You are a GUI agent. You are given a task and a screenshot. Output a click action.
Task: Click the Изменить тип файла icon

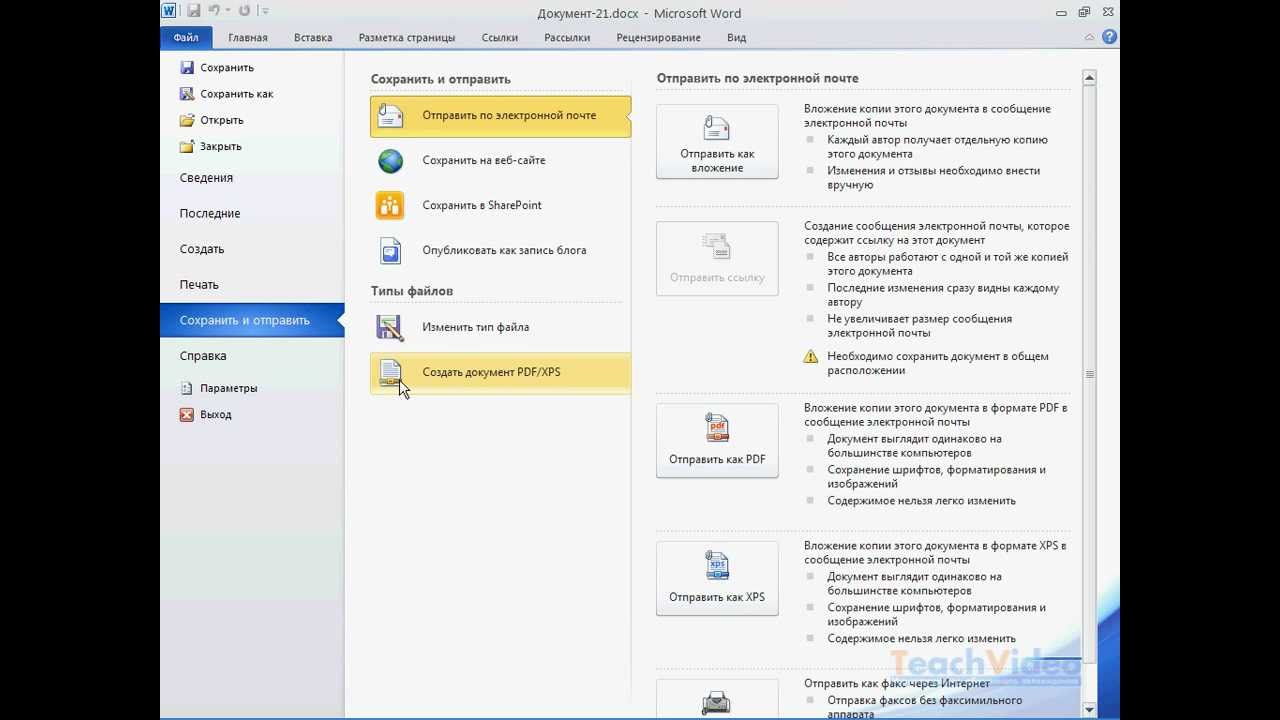click(x=390, y=328)
